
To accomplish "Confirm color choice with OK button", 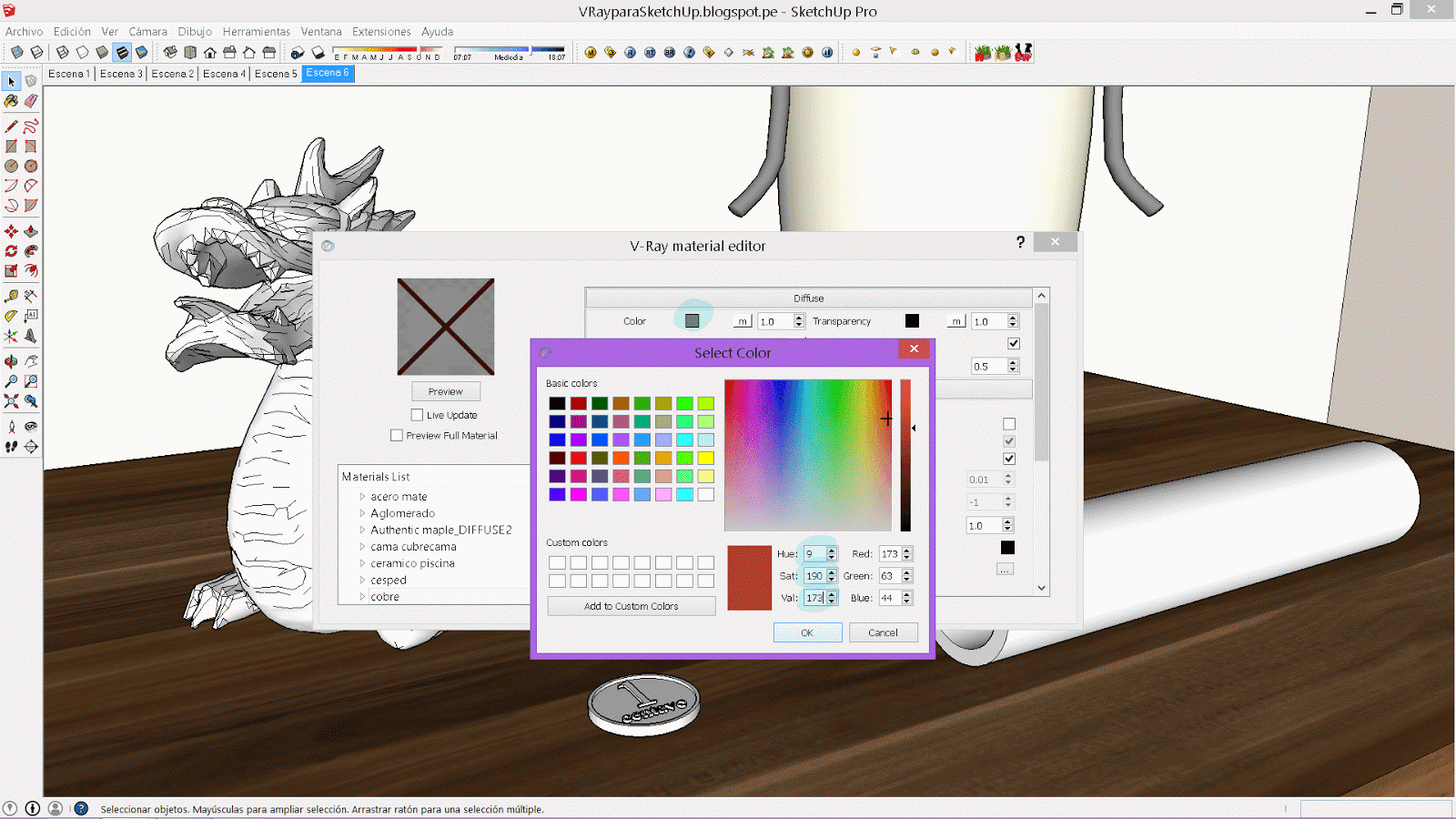I will 807,632.
